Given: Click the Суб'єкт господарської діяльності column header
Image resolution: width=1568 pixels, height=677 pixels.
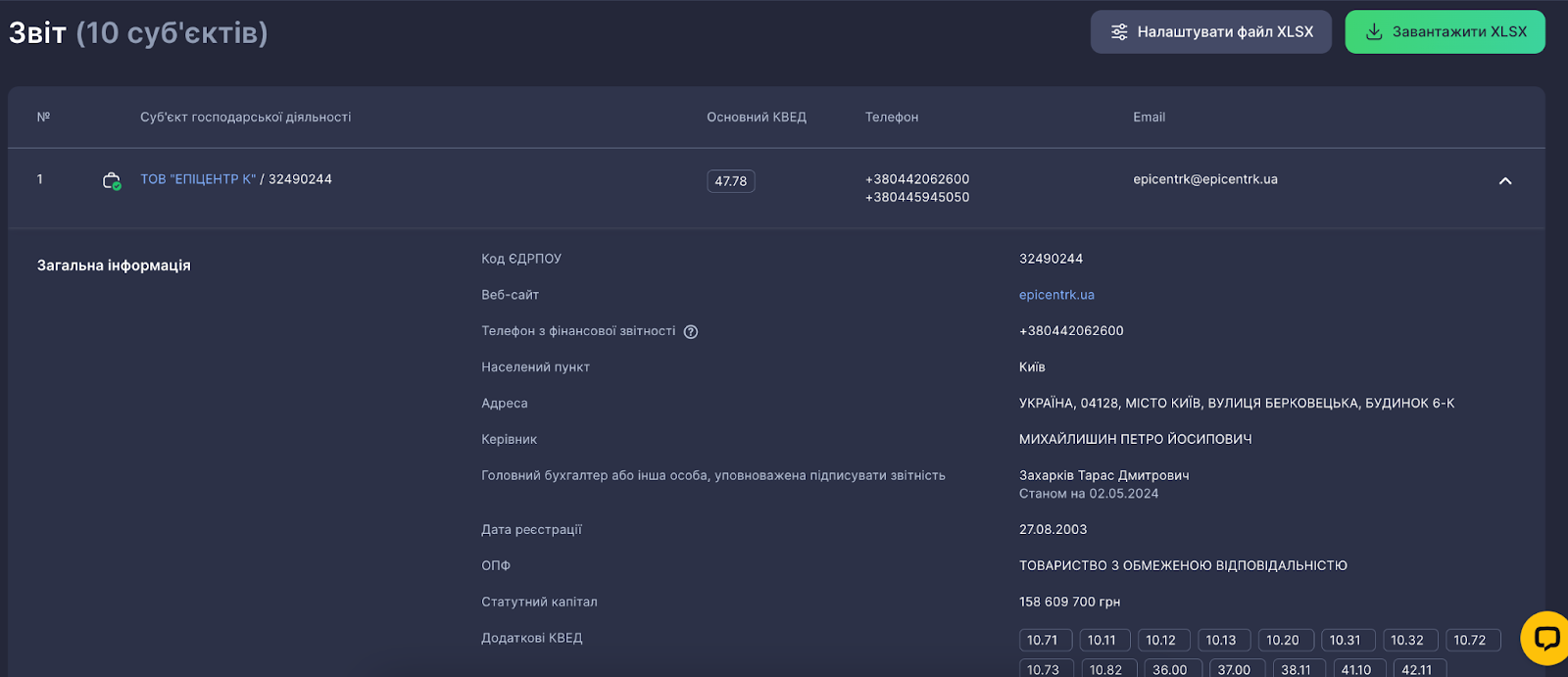Looking at the screenshot, I should coord(246,118).
